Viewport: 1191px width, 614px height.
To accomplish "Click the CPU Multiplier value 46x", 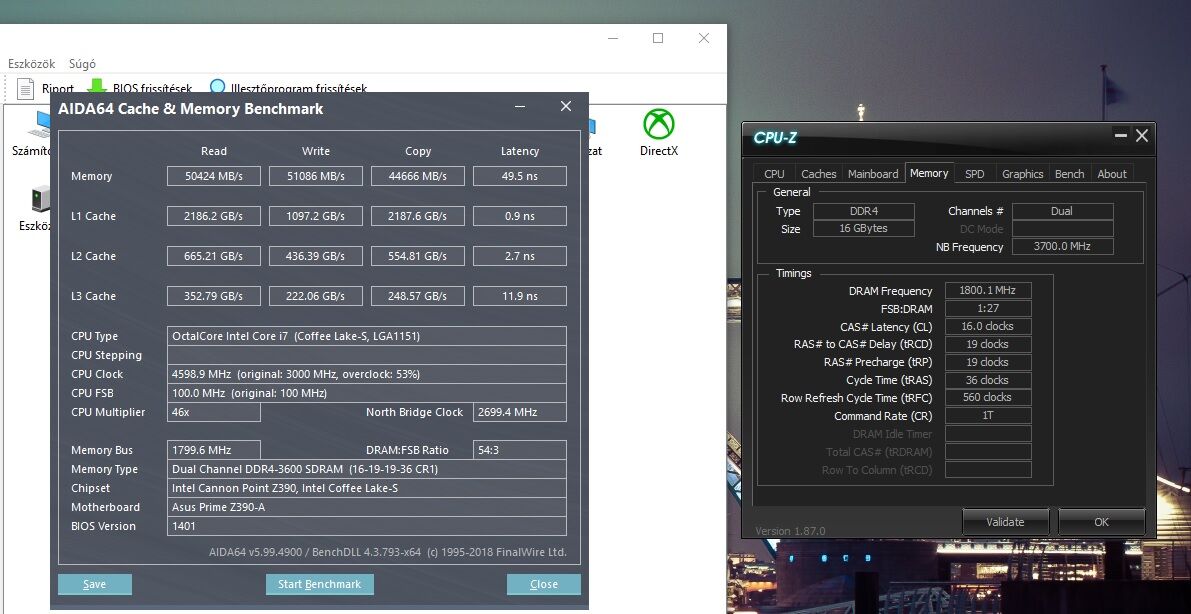I will (x=214, y=412).
